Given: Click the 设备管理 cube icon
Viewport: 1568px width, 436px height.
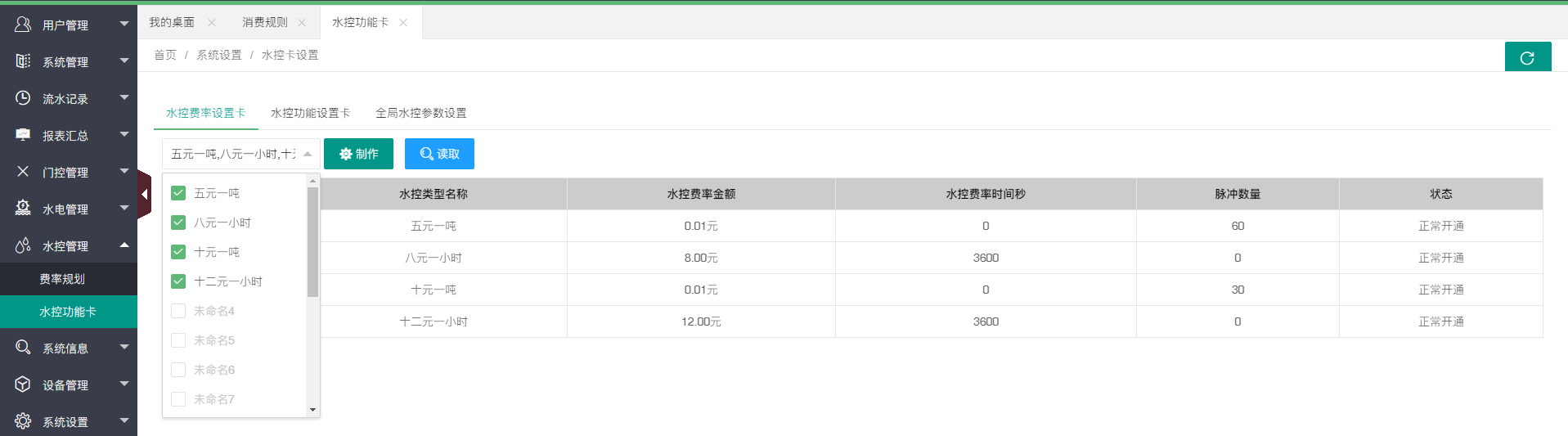Looking at the screenshot, I should 23,384.
